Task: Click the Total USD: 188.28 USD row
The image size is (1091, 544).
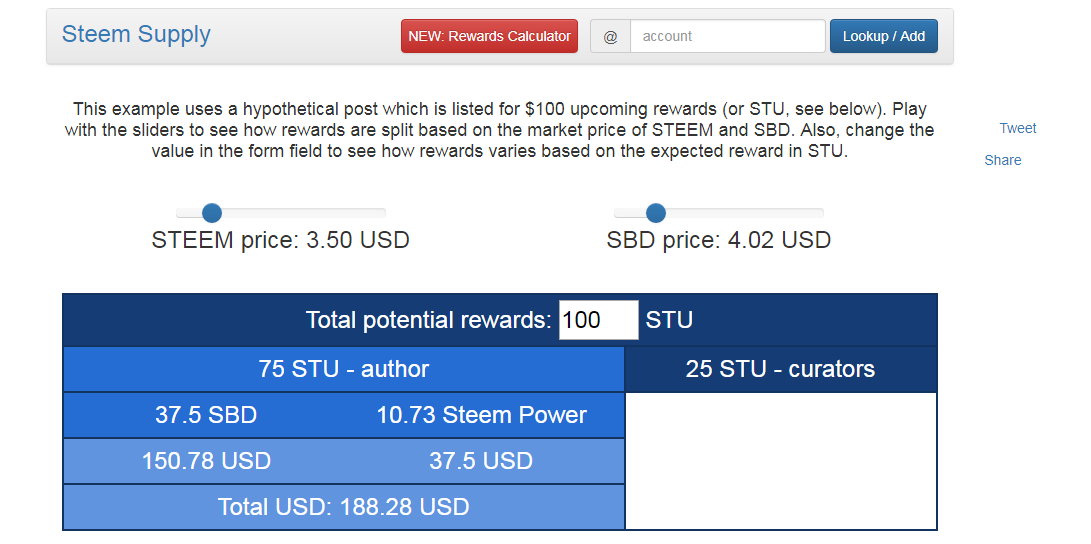Action: pos(343,507)
